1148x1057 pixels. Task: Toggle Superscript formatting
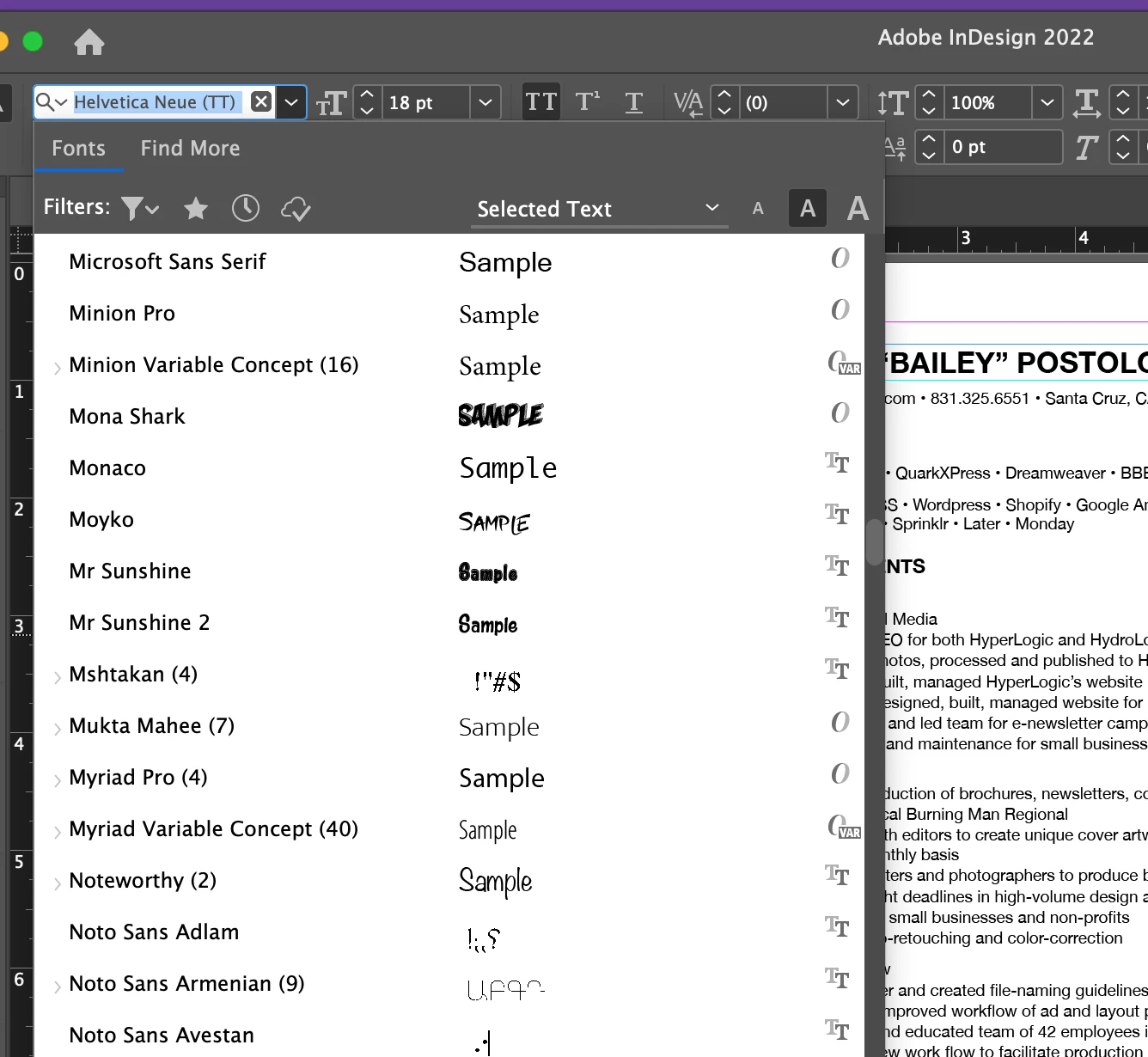coord(588,102)
